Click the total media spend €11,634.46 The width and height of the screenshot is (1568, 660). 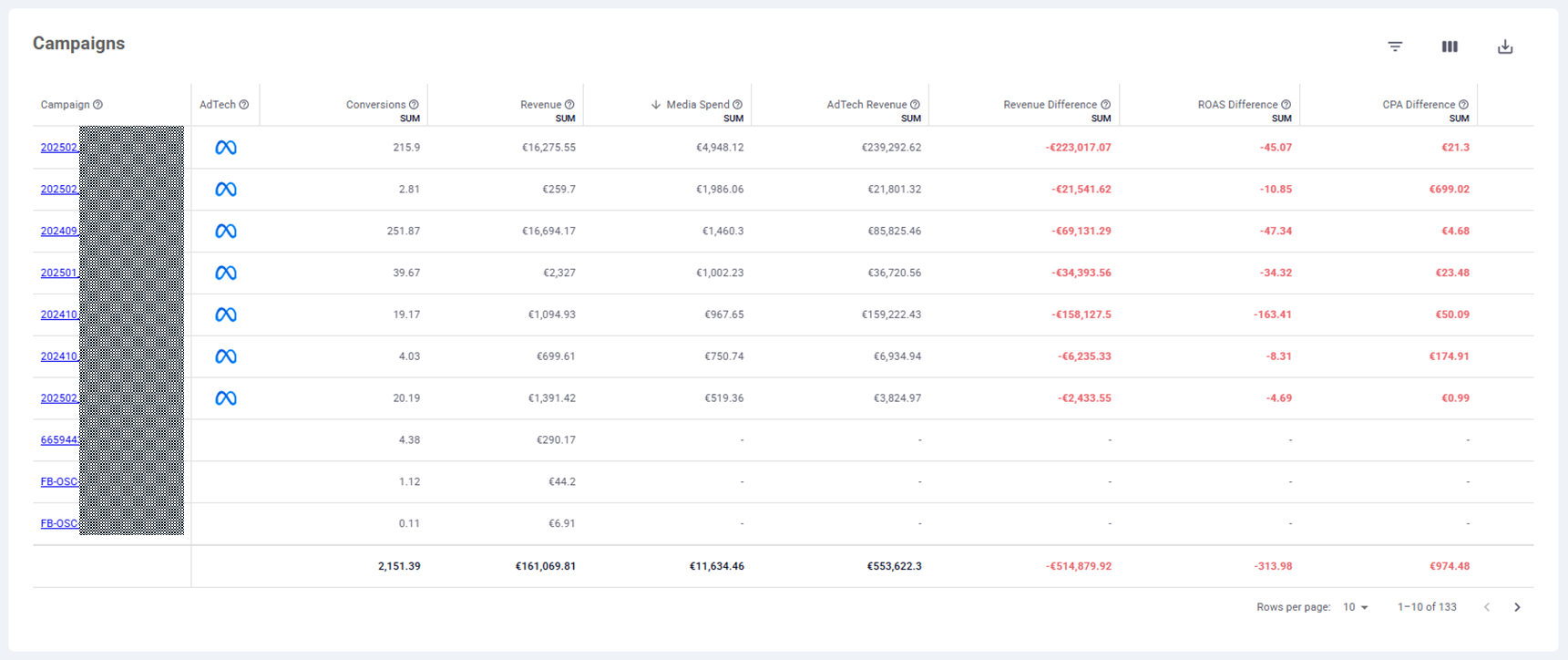[x=717, y=566]
